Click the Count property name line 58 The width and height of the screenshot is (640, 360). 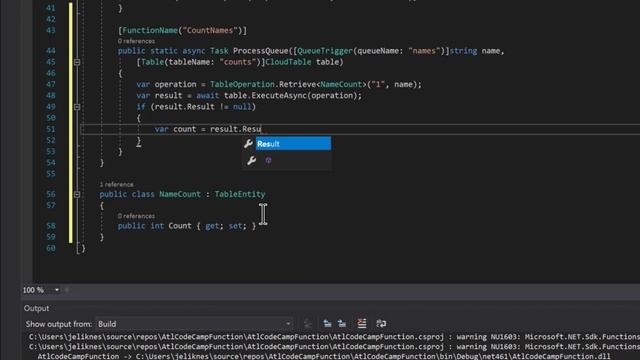[x=180, y=226]
